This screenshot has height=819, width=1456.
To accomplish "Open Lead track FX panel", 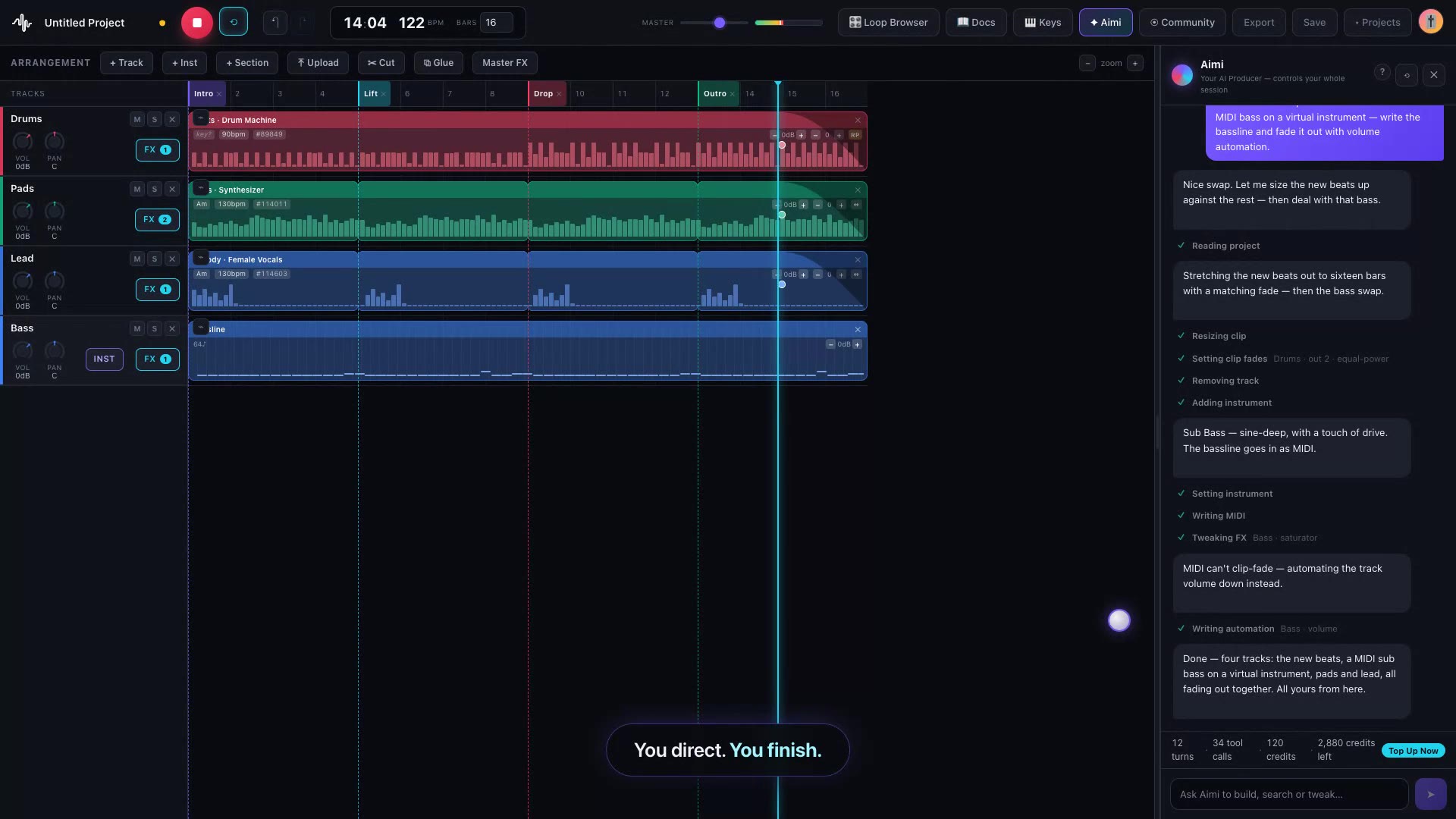I will click(x=158, y=290).
